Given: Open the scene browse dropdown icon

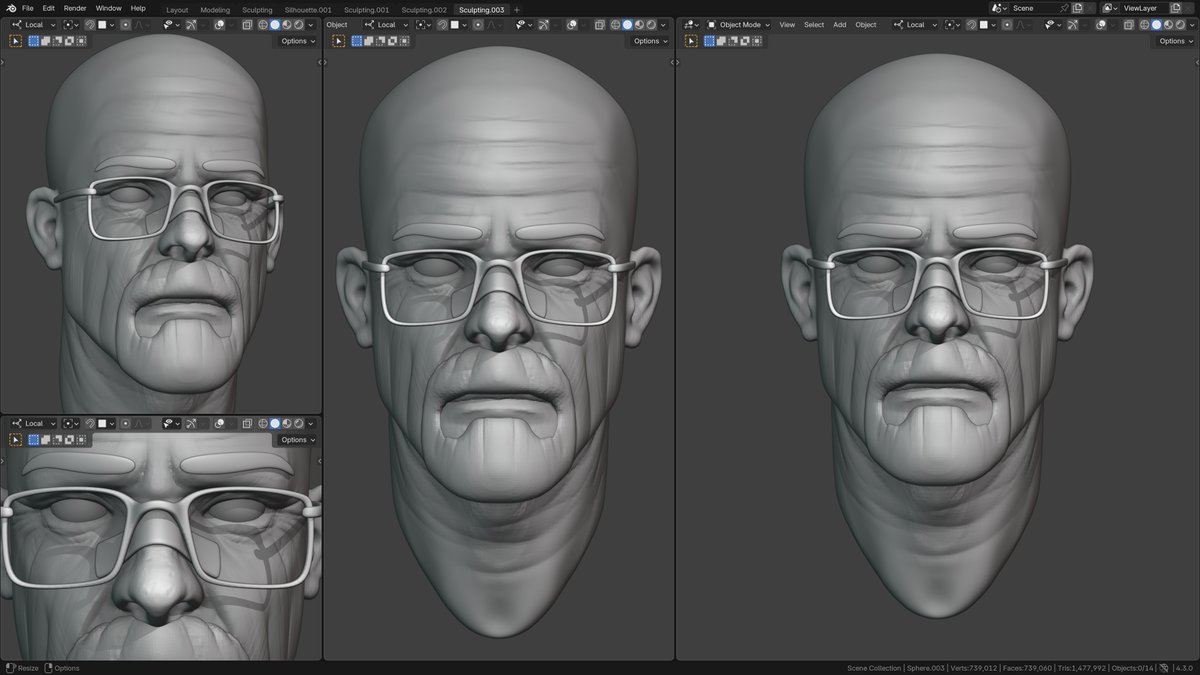Looking at the screenshot, I should coord(998,8).
